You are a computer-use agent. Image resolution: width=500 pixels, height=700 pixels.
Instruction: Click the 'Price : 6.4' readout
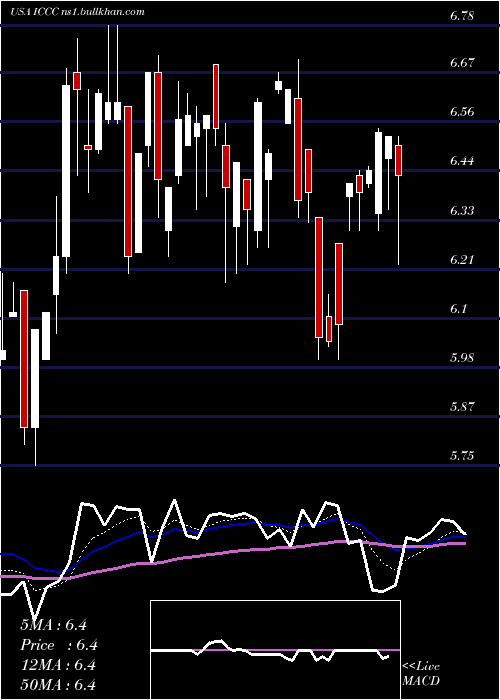59,645
